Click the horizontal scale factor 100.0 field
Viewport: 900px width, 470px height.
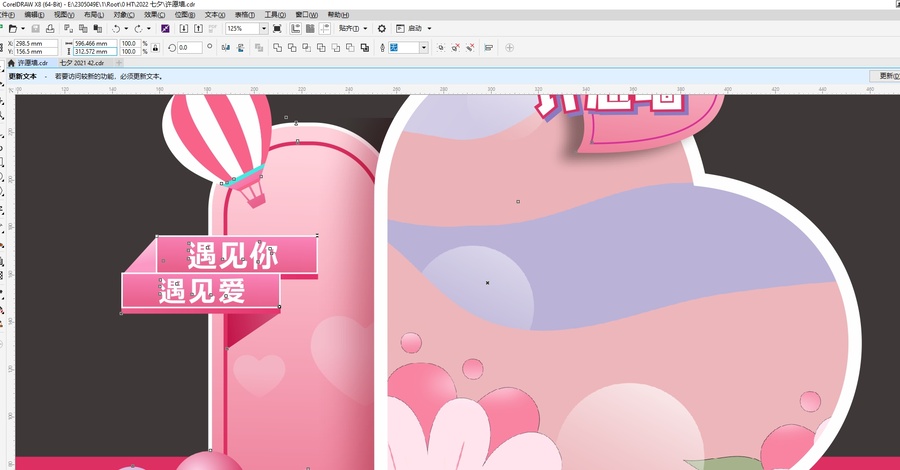click(130, 44)
